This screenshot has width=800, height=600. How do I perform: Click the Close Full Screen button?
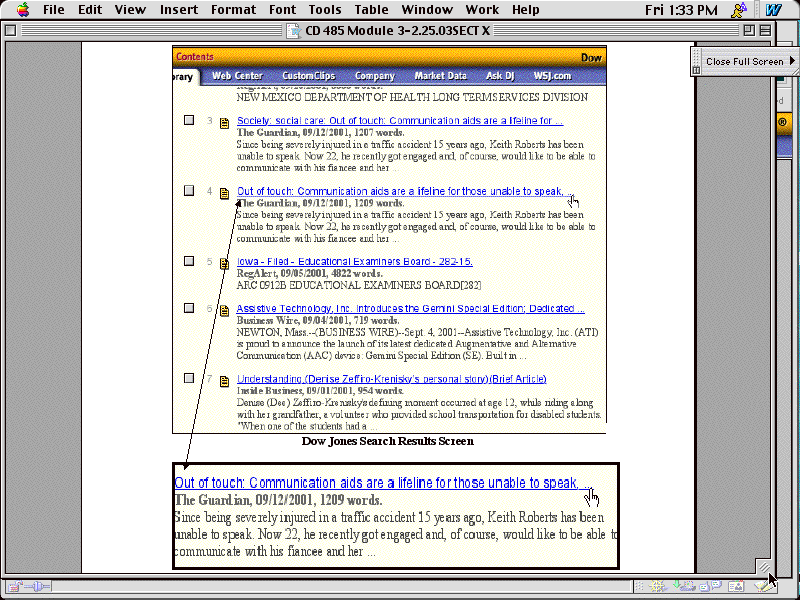point(744,62)
